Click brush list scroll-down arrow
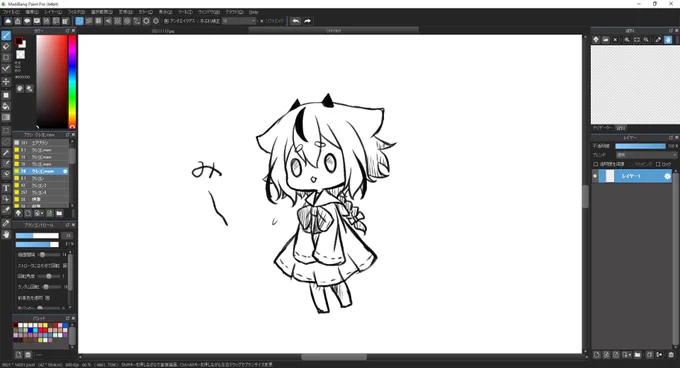The image size is (680, 368). pos(72,205)
